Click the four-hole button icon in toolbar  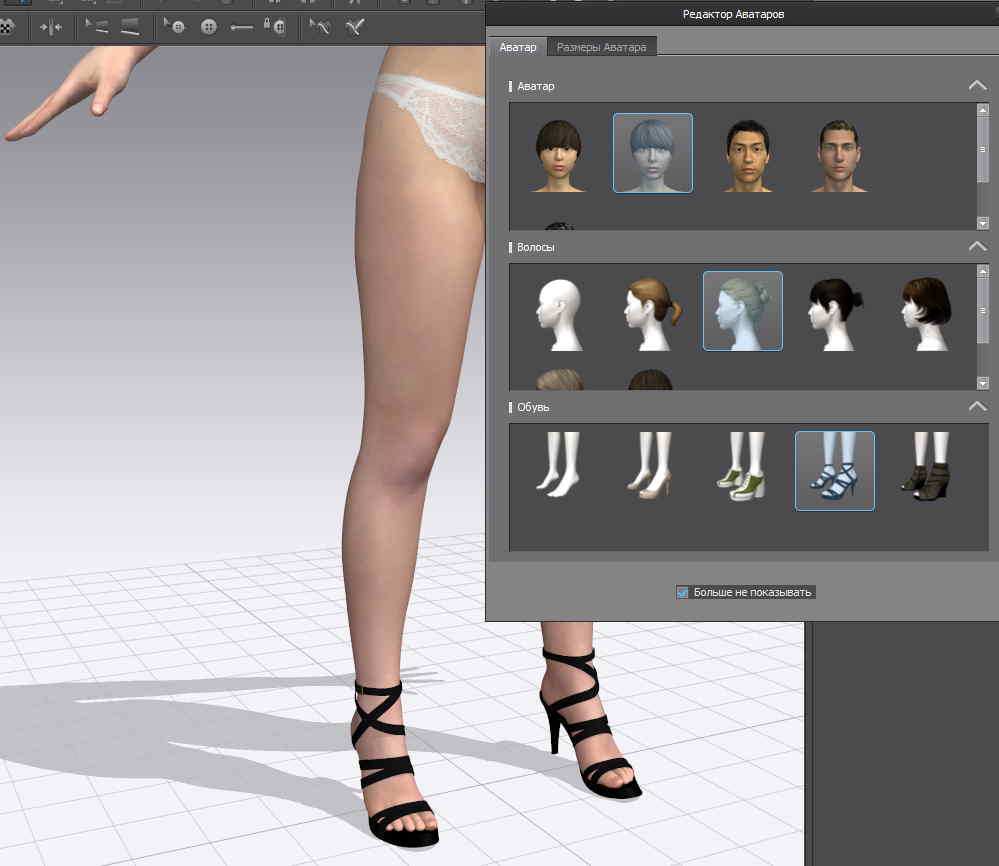coord(209,27)
